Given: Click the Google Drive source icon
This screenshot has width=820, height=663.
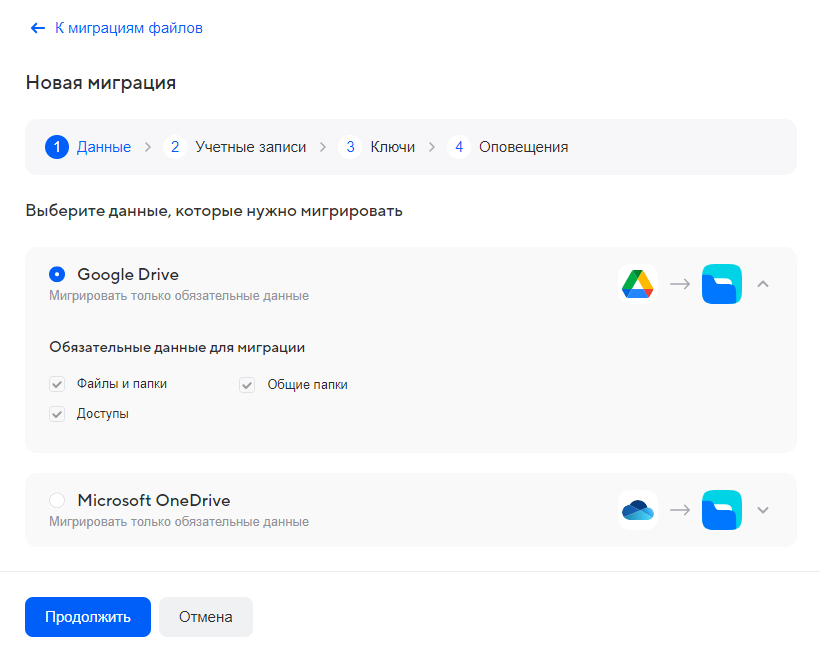Looking at the screenshot, I should click(637, 283).
